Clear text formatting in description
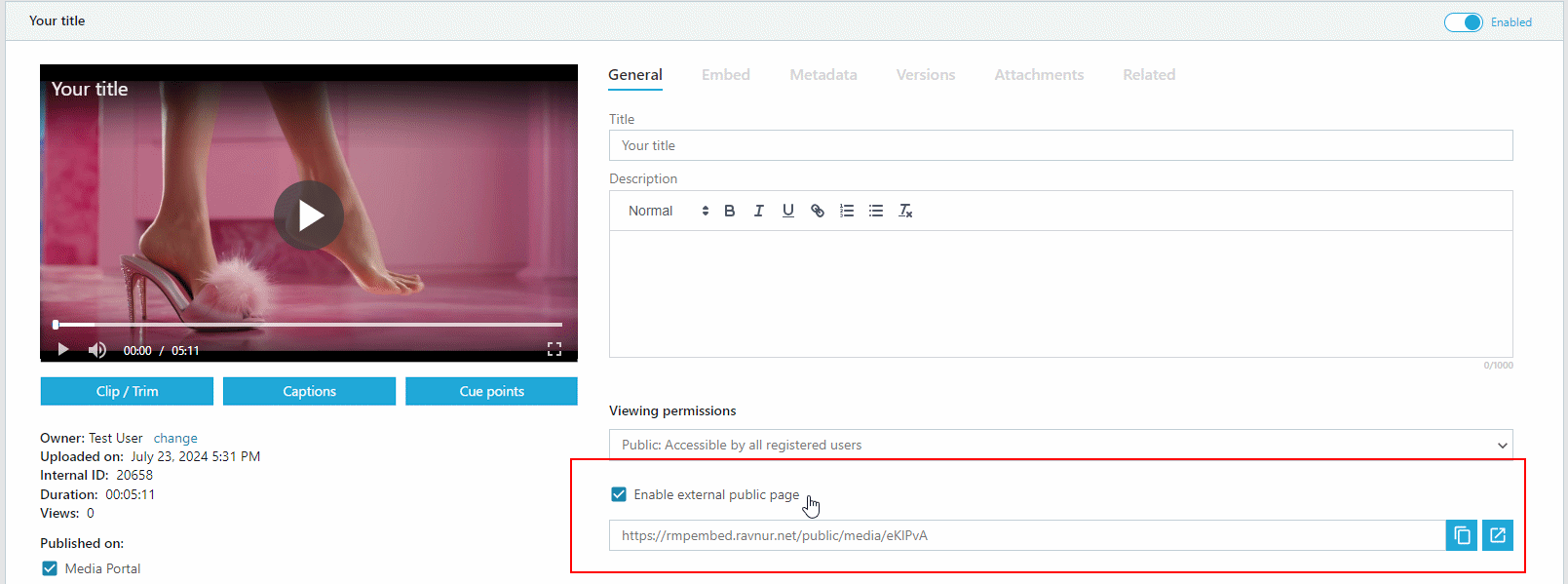 (x=904, y=211)
